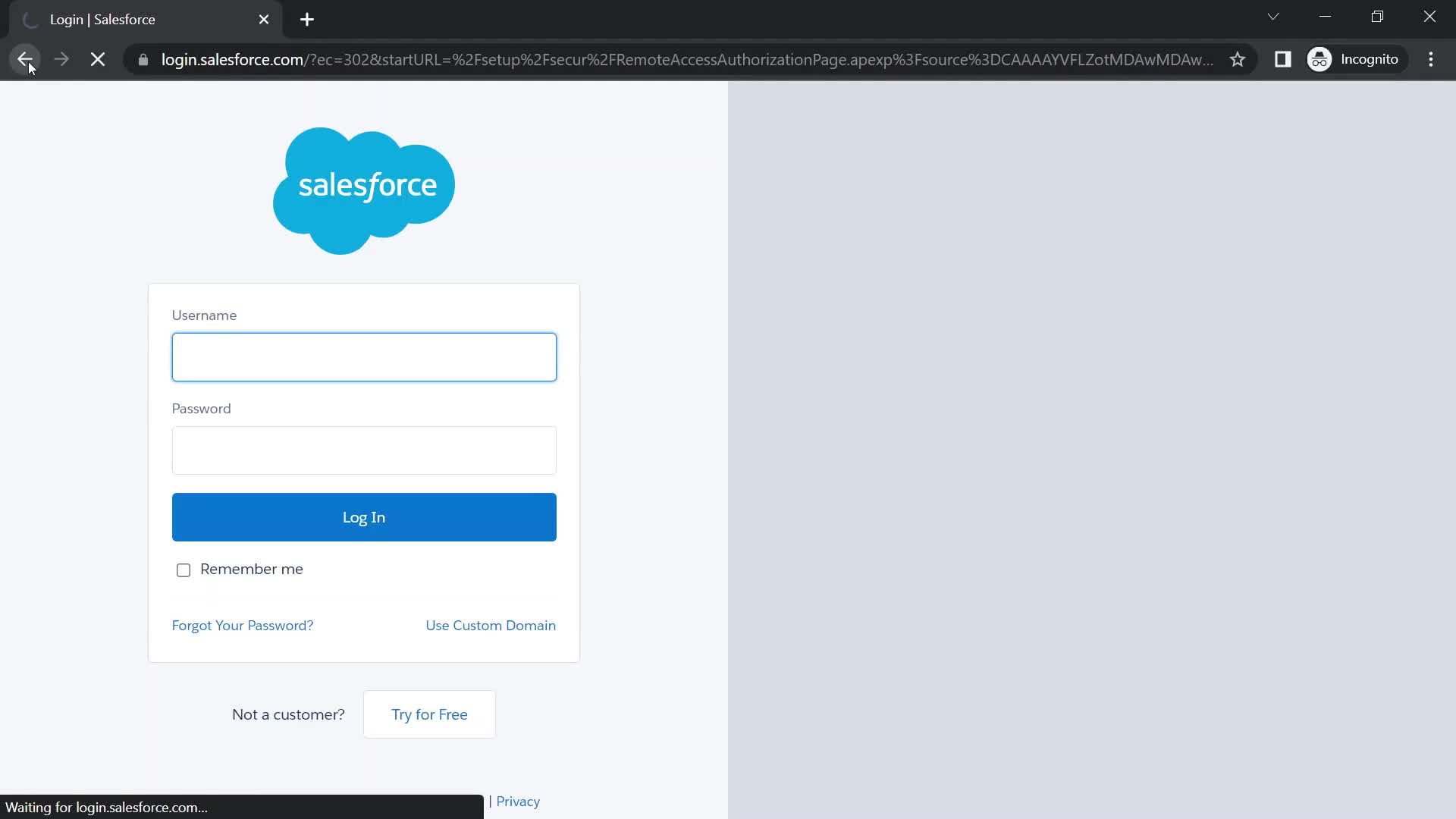Open browser tab options dropdown
Image resolution: width=1456 pixels, height=819 pixels.
1273,17
